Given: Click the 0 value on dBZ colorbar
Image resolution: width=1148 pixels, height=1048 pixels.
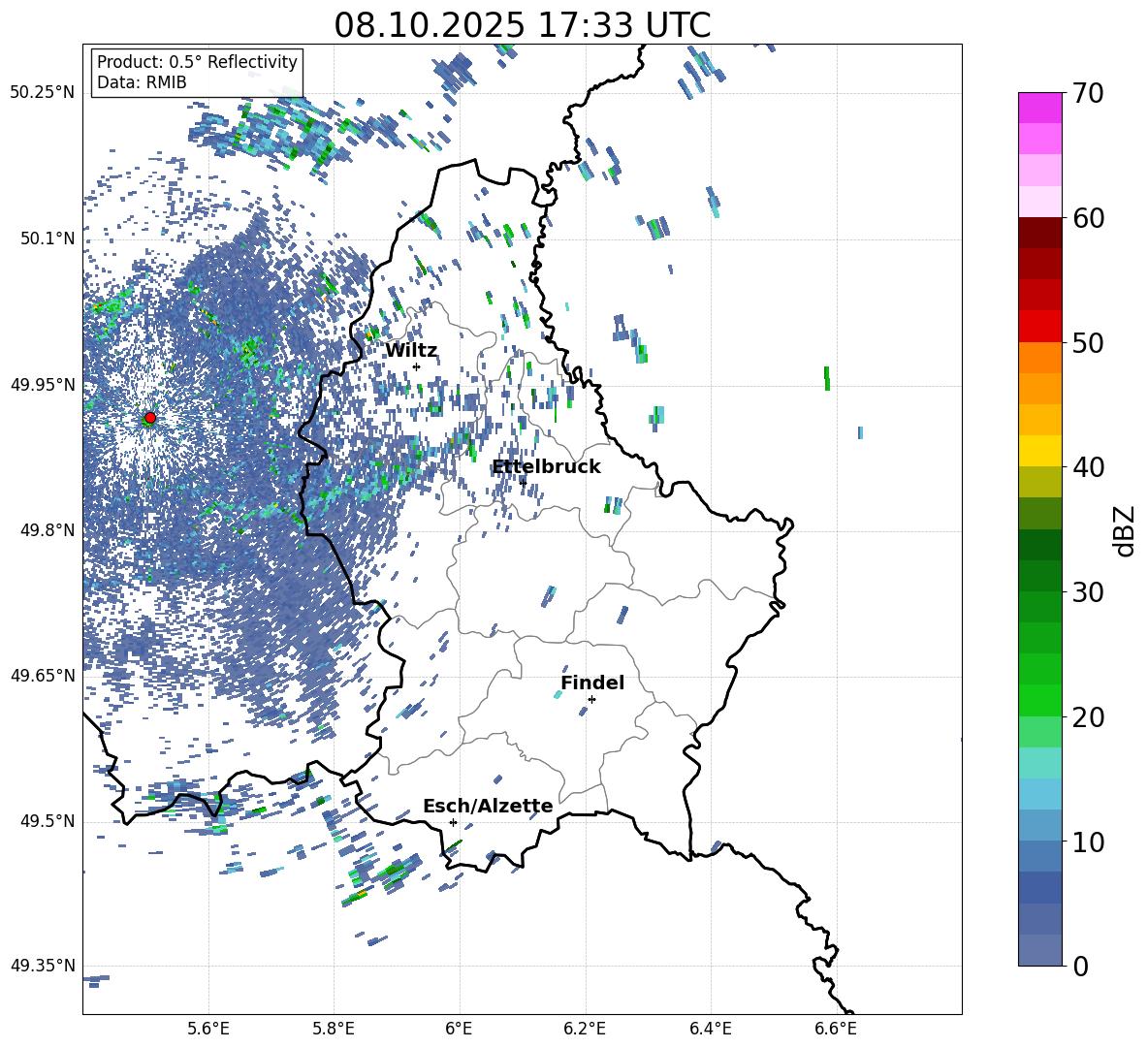Looking at the screenshot, I should coord(1080,966).
